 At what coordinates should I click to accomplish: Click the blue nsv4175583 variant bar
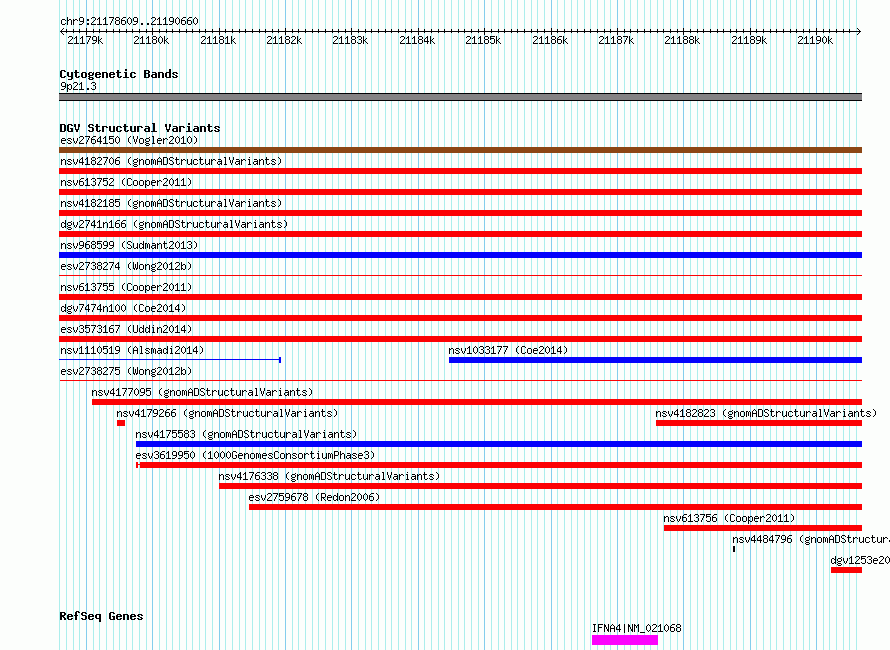click(x=499, y=444)
